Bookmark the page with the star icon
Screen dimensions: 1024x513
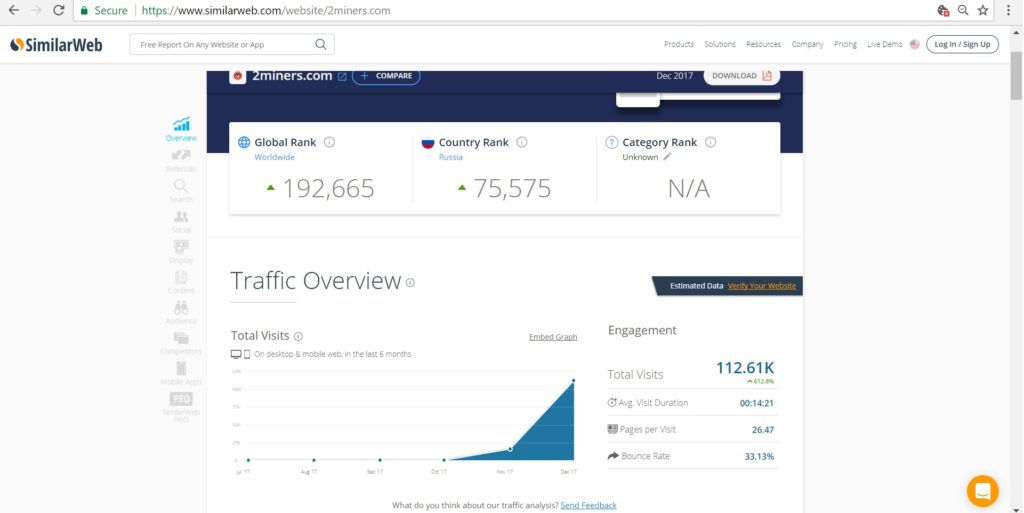(x=983, y=10)
